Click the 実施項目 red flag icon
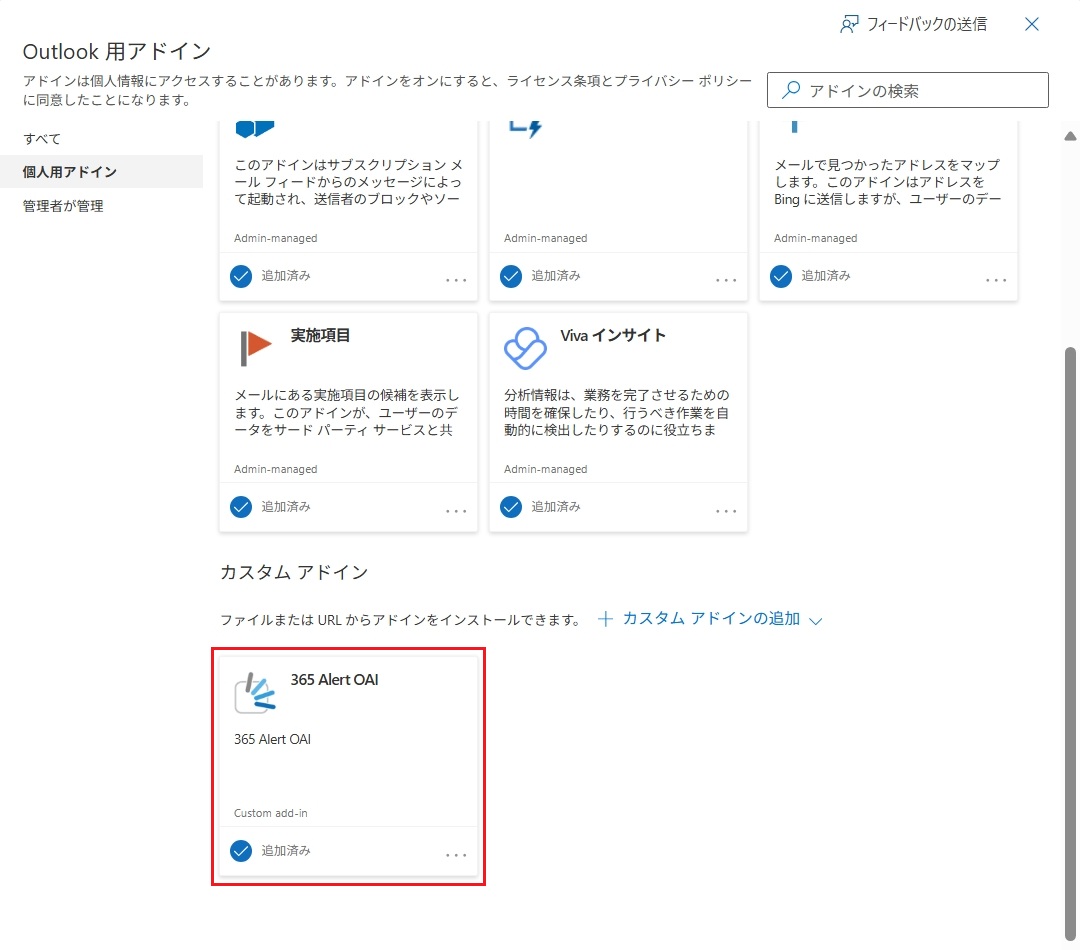The height and width of the screenshot is (950, 1080). point(255,347)
